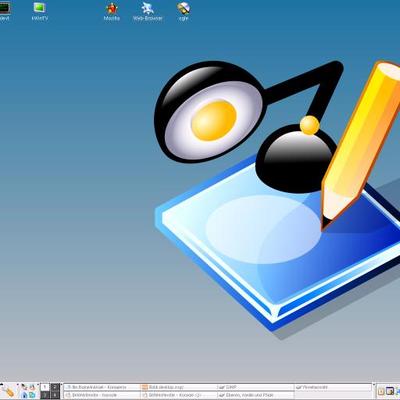The image size is (400, 400).
Task: Click the blue home icon in panel
Action: click(24, 395)
